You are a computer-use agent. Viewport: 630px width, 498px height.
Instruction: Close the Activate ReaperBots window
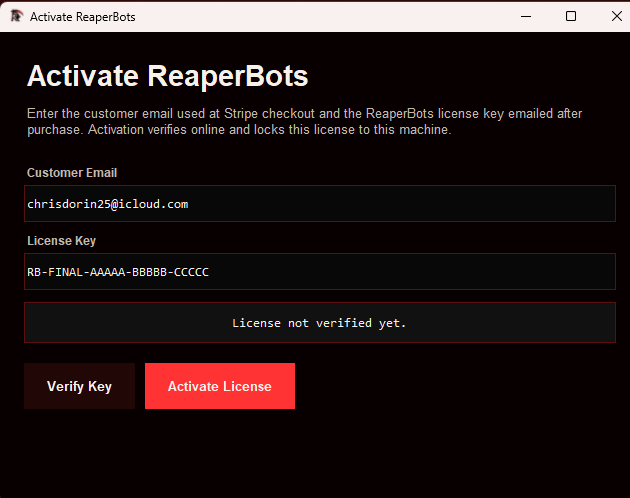[x=617, y=16]
